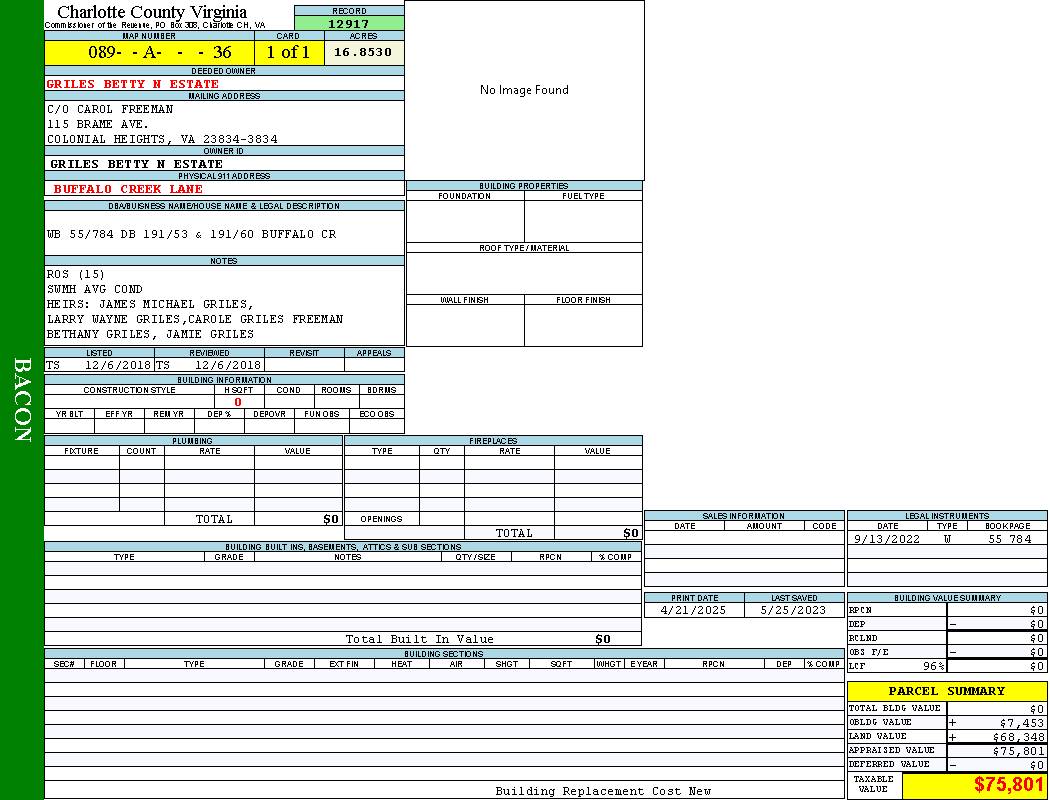Click the card '1 of 1' cell
This screenshot has height=800, width=1050.
click(288, 53)
